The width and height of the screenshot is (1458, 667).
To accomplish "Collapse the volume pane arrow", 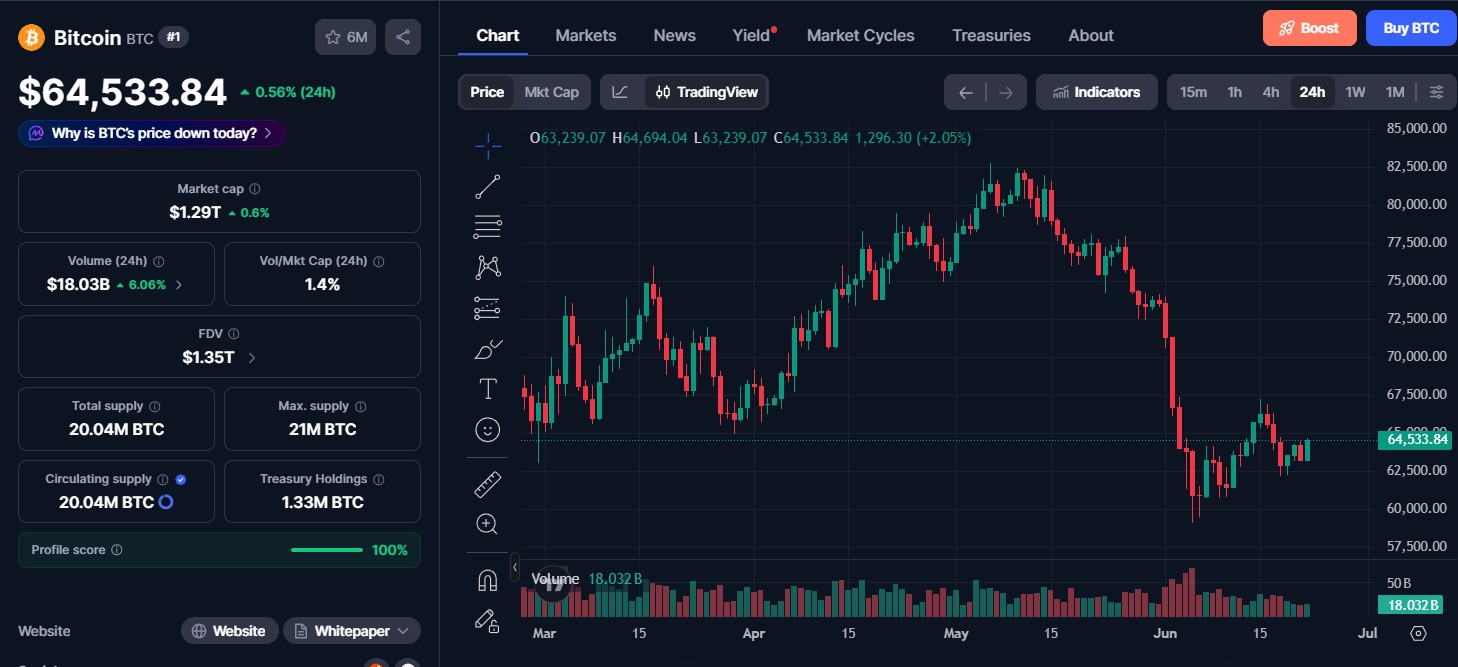I will coord(515,567).
